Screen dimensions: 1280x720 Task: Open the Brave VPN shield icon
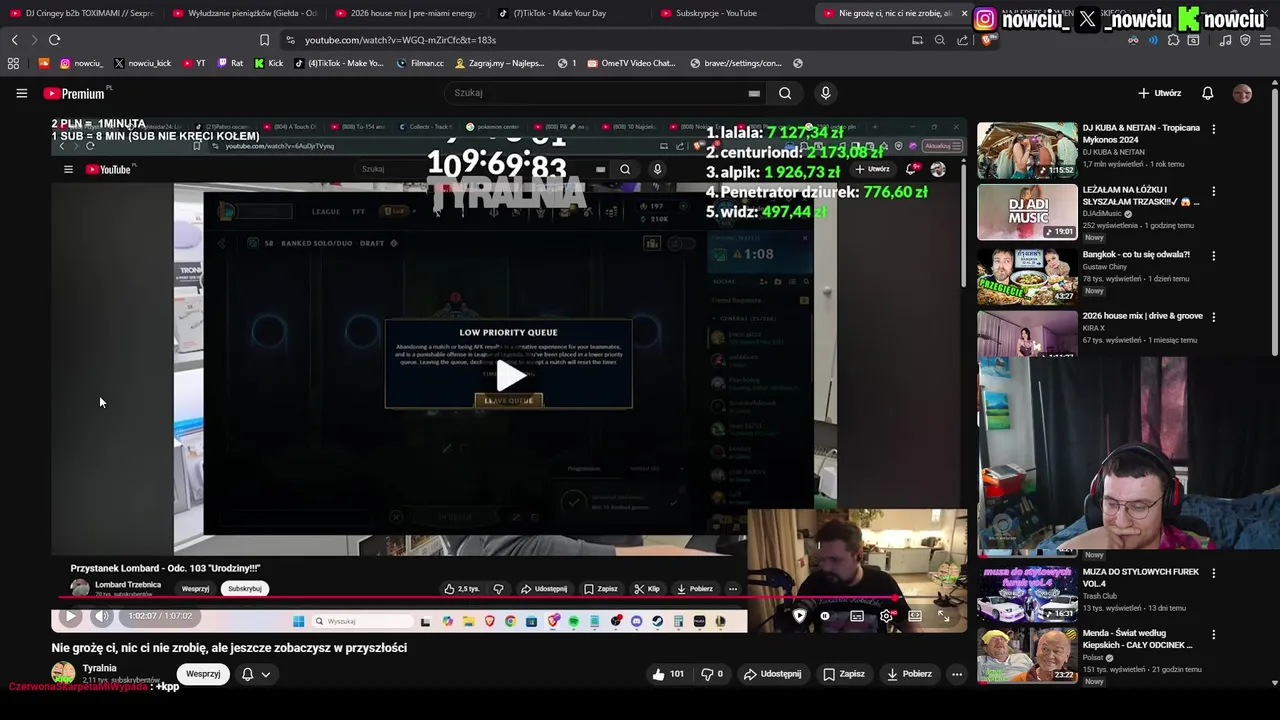pyautogui.click(x=1245, y=40)
